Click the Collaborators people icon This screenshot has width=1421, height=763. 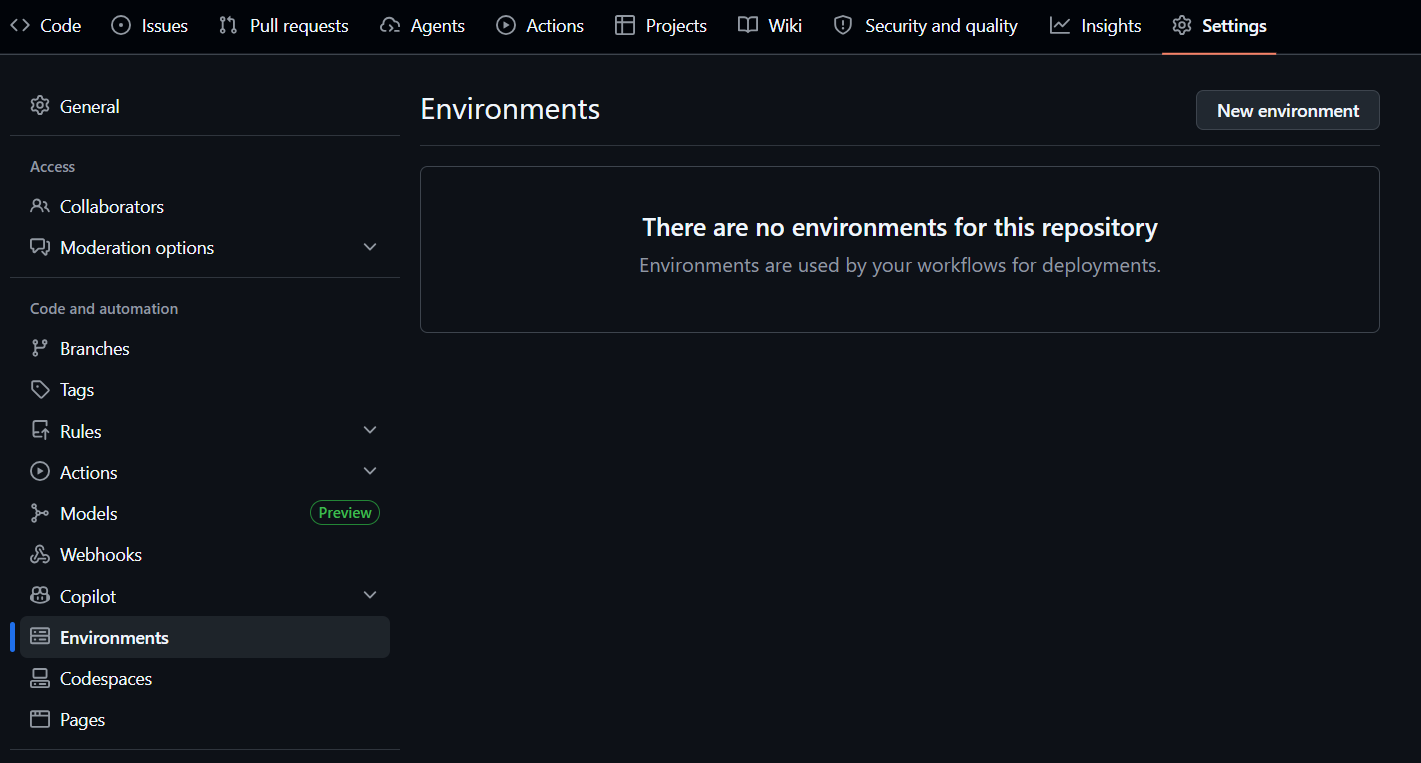coord(40,206)
